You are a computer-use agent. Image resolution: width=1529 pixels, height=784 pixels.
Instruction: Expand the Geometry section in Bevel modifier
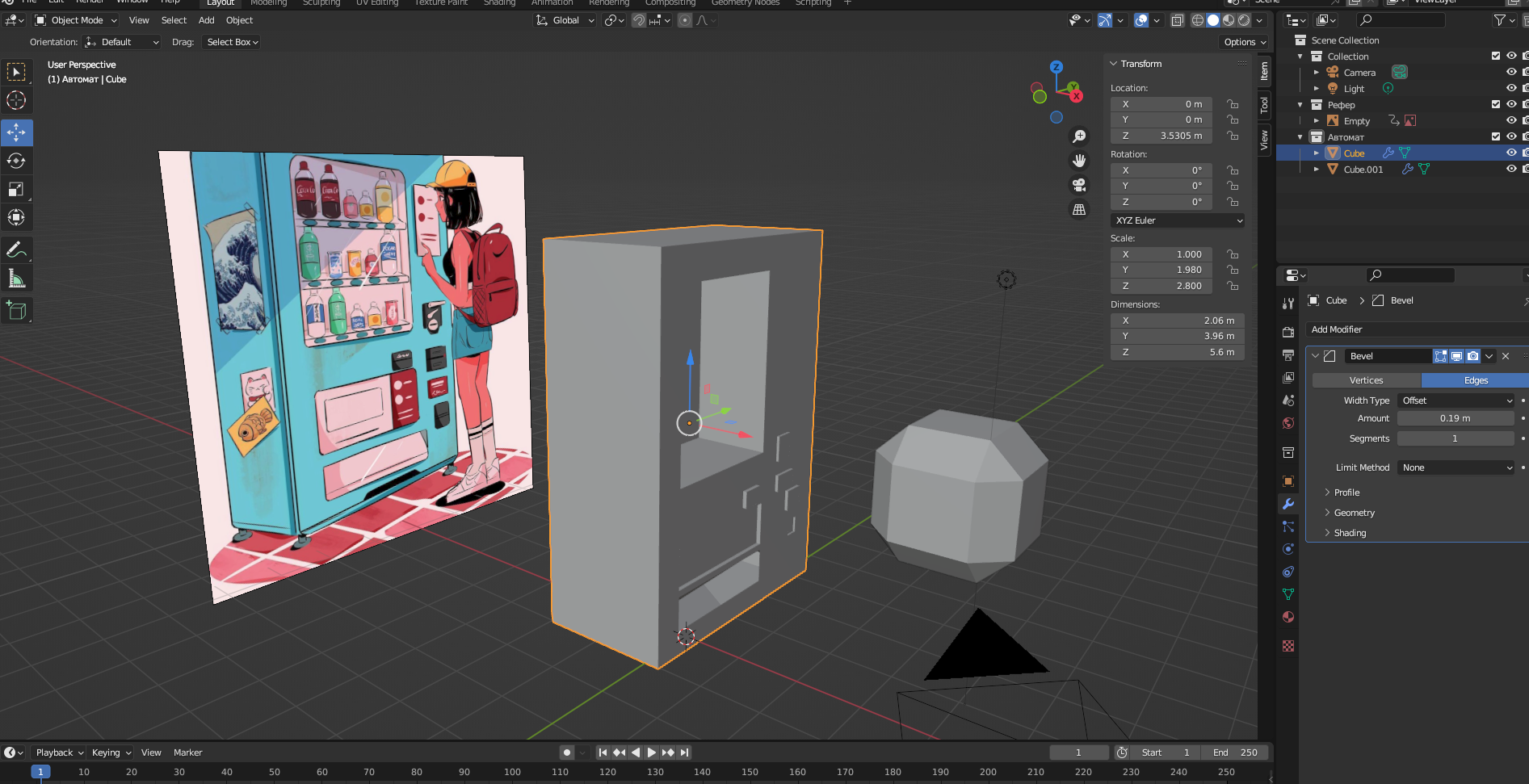tap(1354, 513)
